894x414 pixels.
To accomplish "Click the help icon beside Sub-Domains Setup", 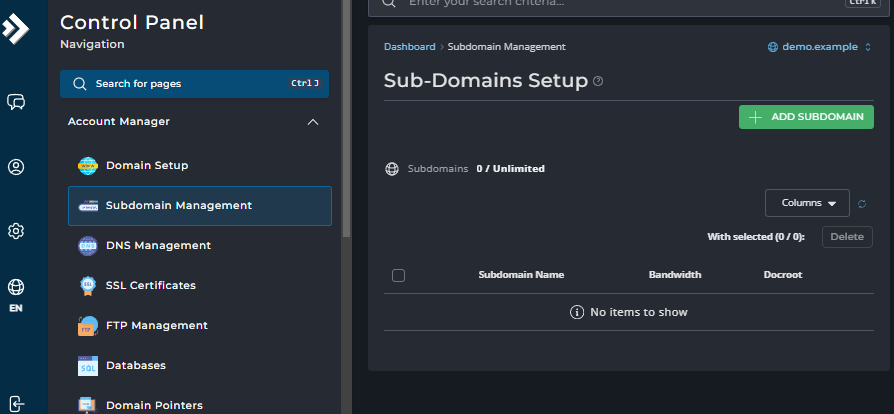I will [x=598, y=81].
